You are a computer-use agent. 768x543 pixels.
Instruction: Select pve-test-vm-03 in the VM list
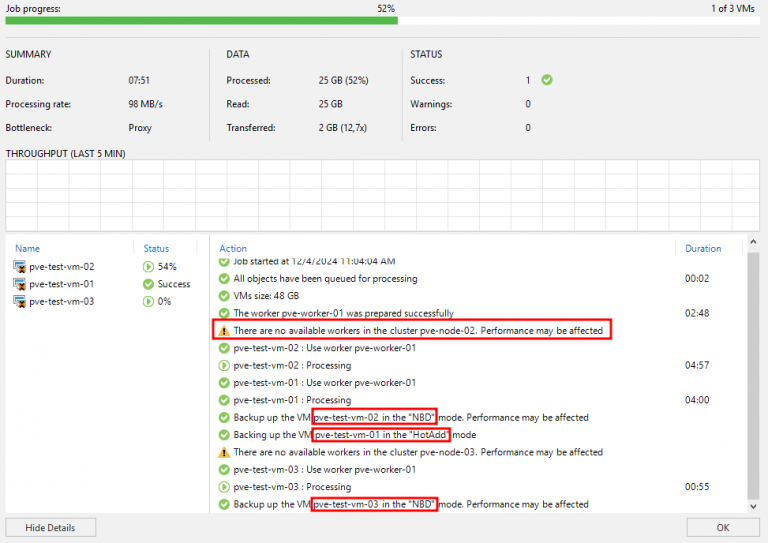[x=62, y=302]
